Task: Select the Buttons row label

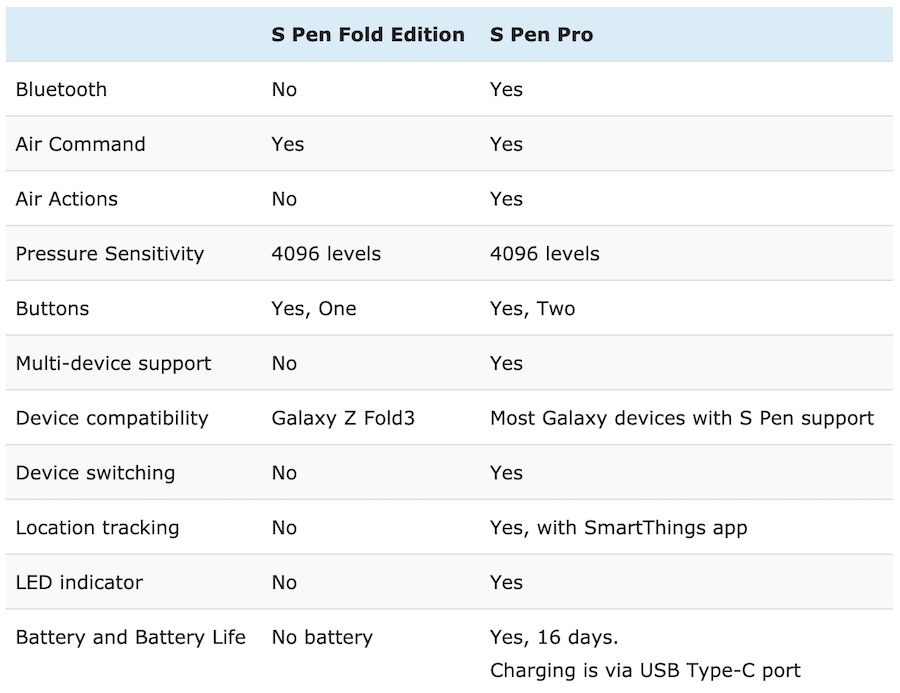Action: tap(52, 309)
